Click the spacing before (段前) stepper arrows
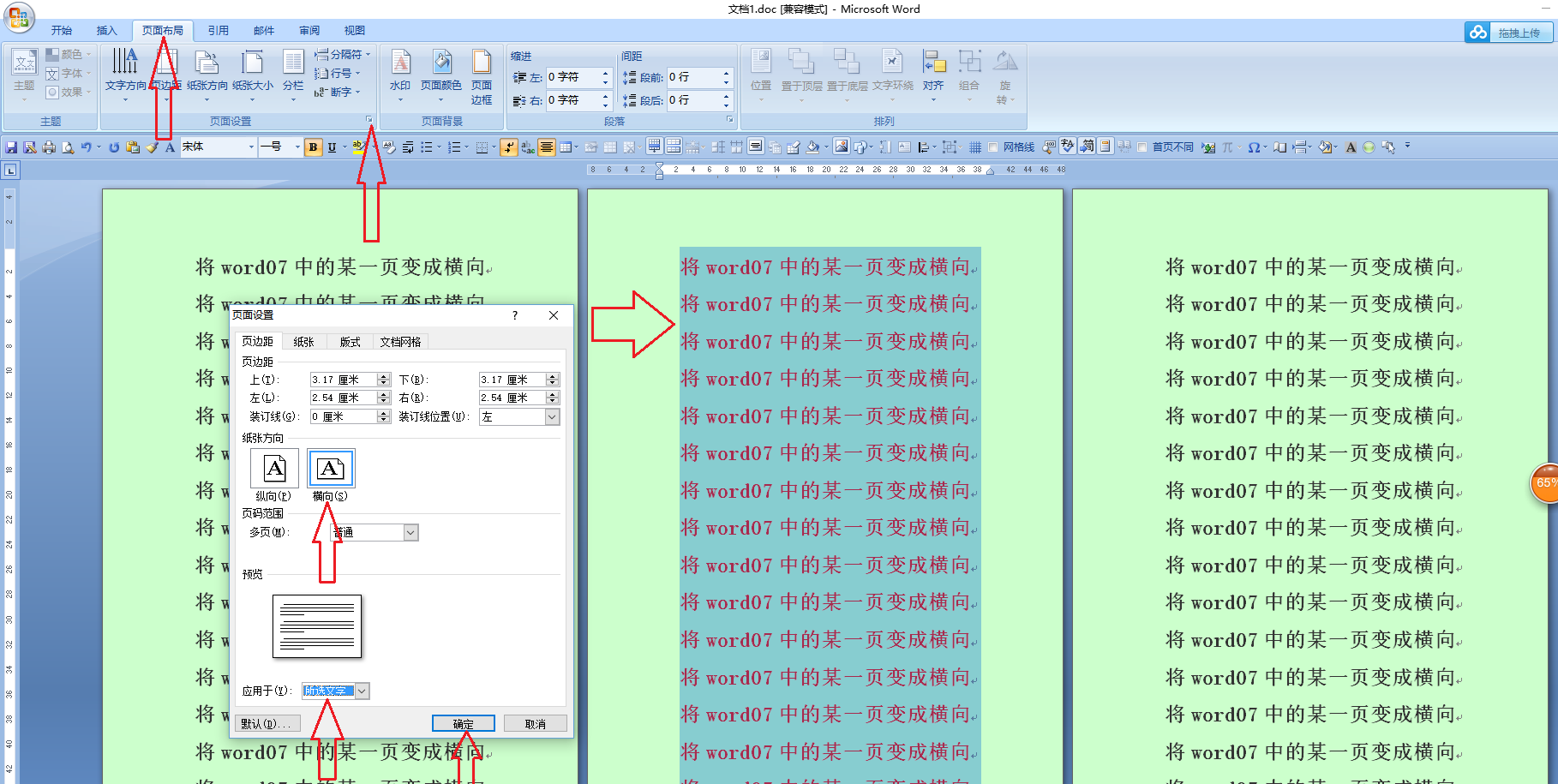Viewport: 1558px width, 784px height. point(727,77)
